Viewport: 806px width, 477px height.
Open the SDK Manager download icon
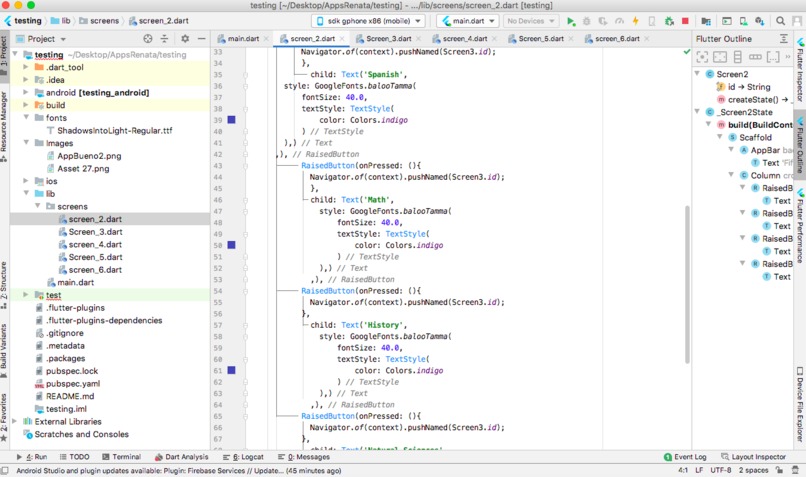(x=759, y=21)
